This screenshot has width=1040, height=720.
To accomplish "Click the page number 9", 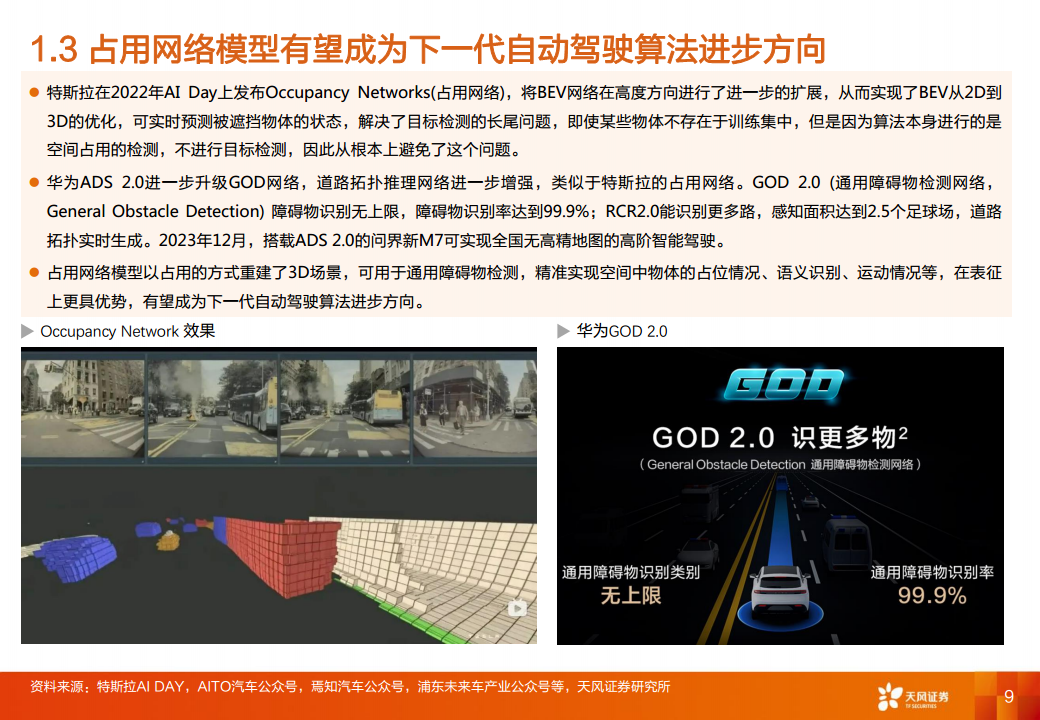I will click(1009, 696).
